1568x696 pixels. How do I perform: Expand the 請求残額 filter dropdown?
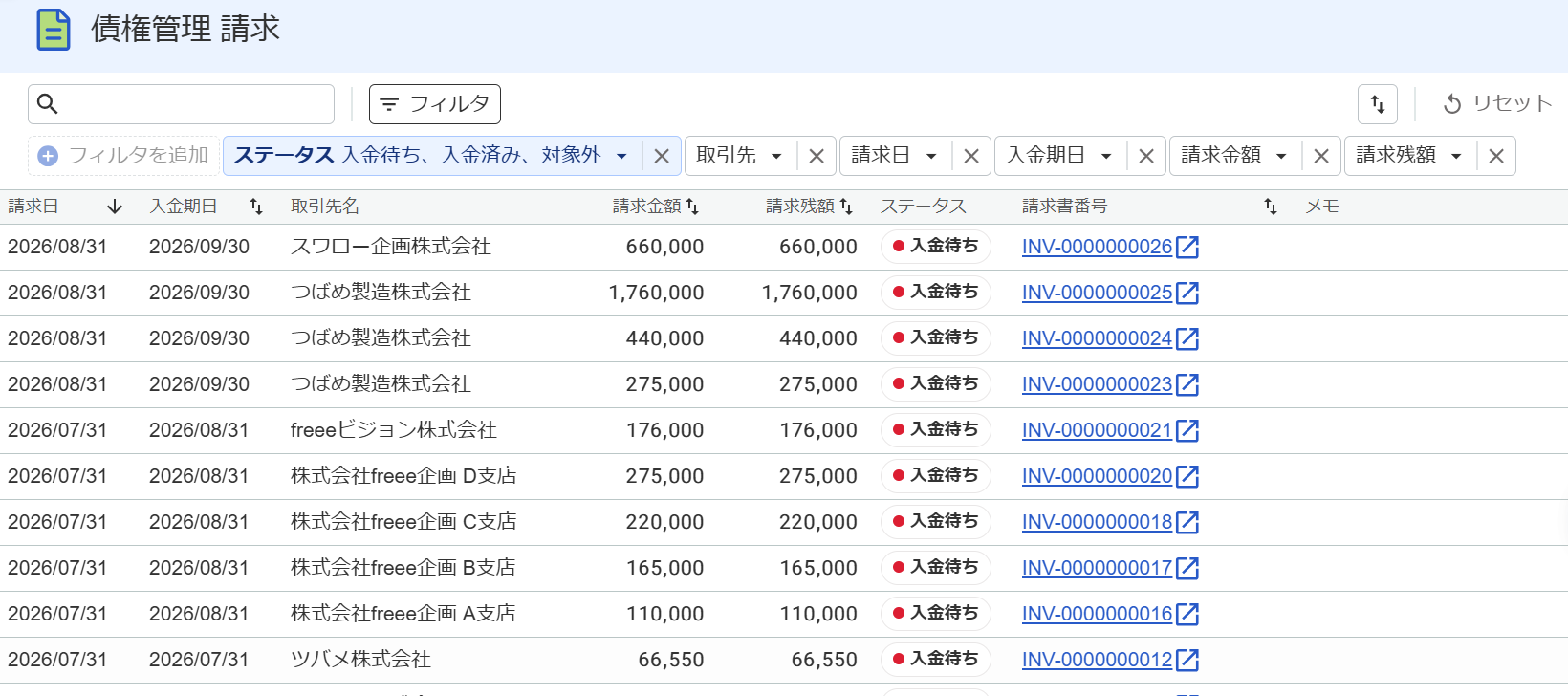pyautogui.click(x=1456, y=156)
